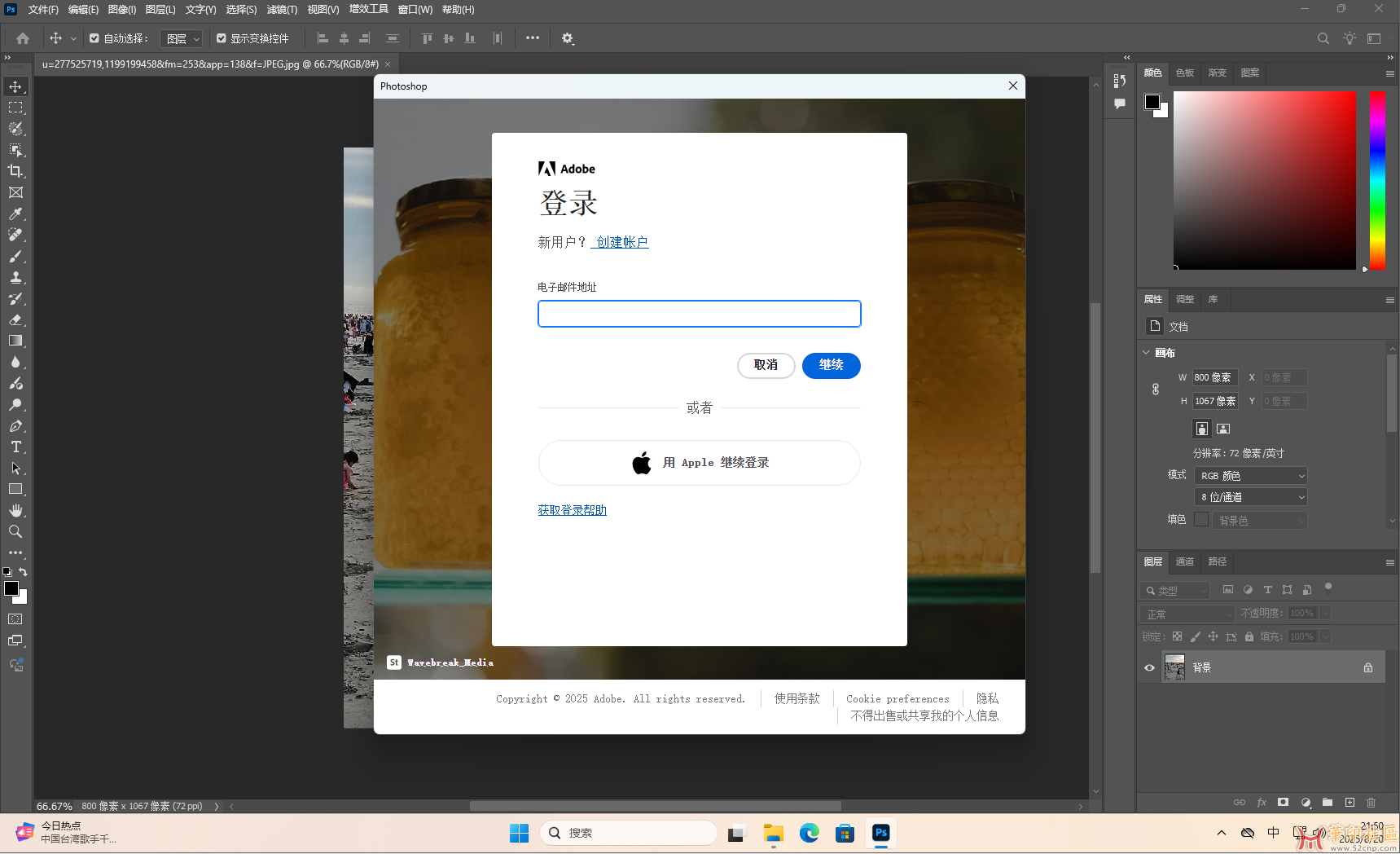Click the 继续 button in login dialog
This screenshot has width=1400, height=854.
click(832, 365)
